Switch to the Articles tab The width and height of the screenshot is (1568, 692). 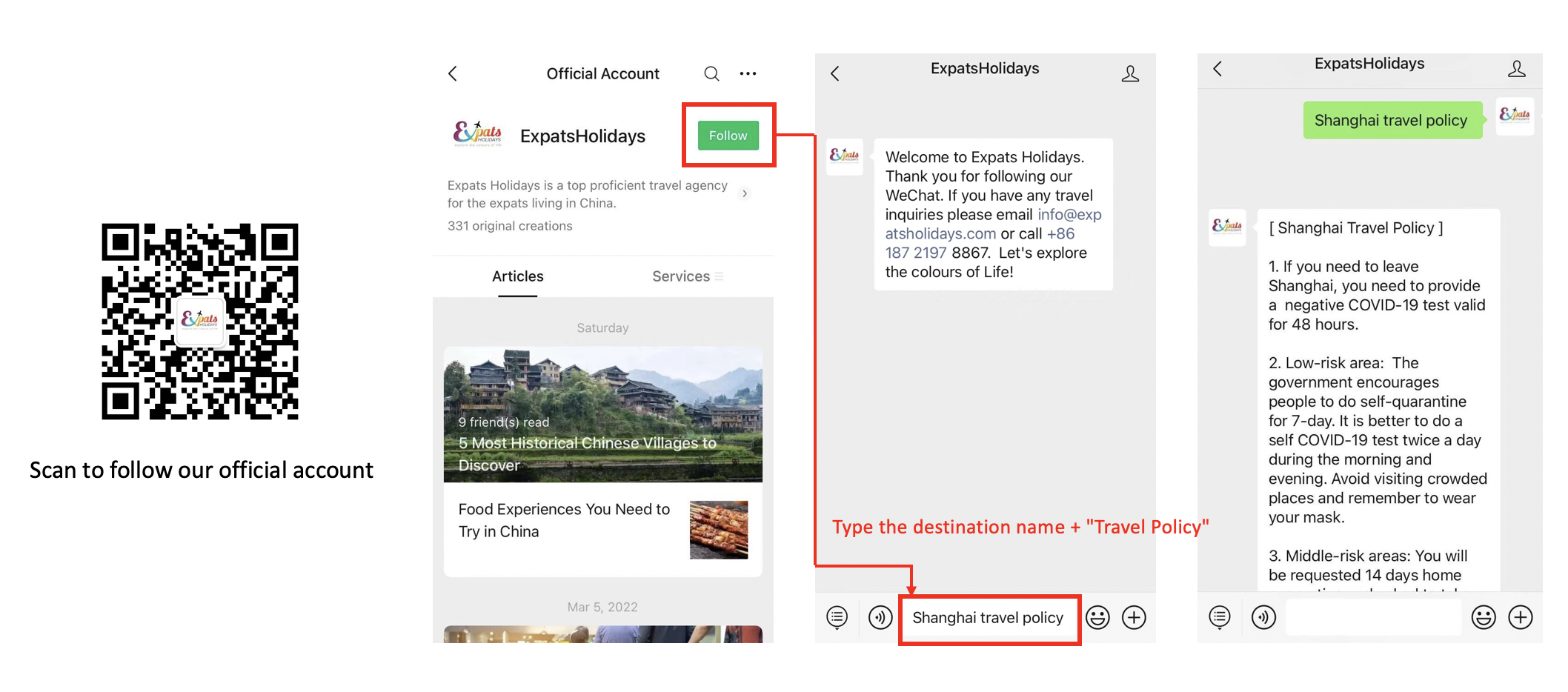click(517, 276)
